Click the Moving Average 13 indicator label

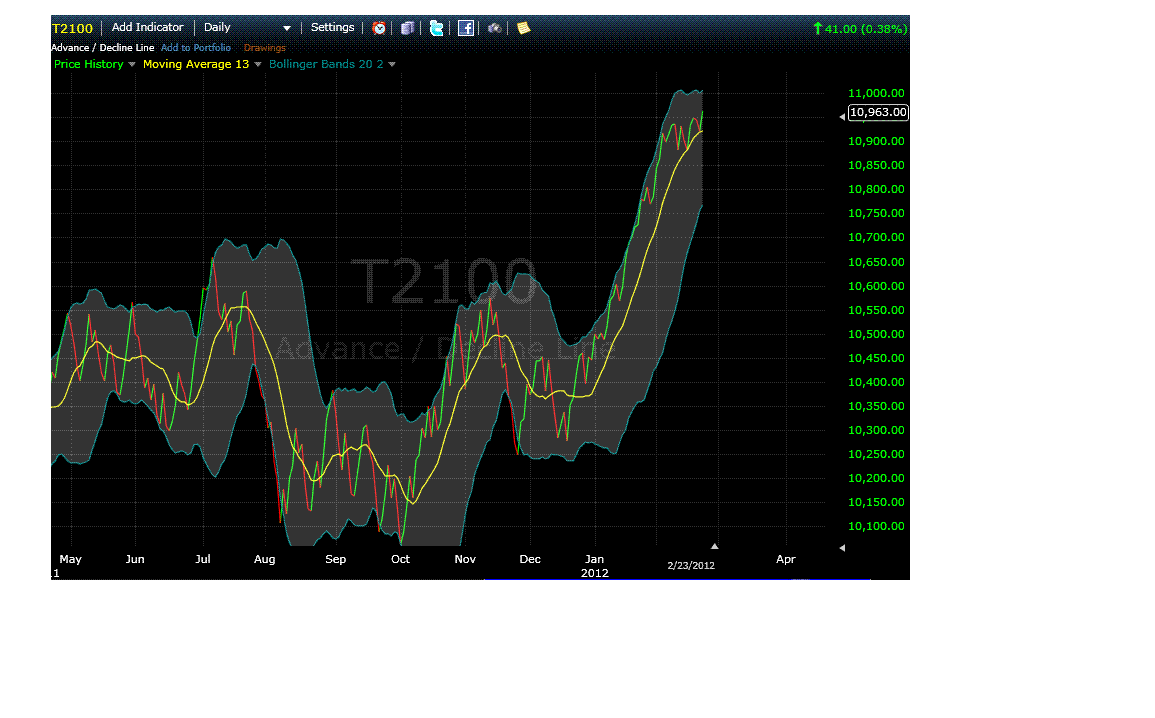coord(196,64)
